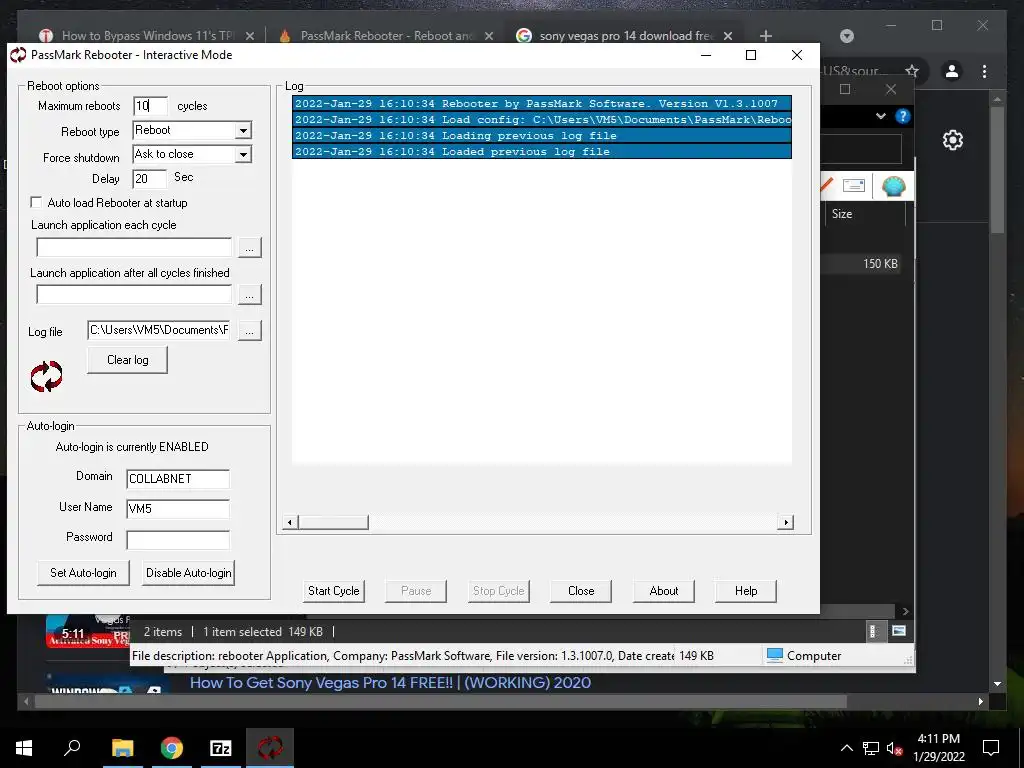This screenshot has height=768, width=1024.
Task: Click the Chrome tab search dropdown arrow
Action: (846, 36)
